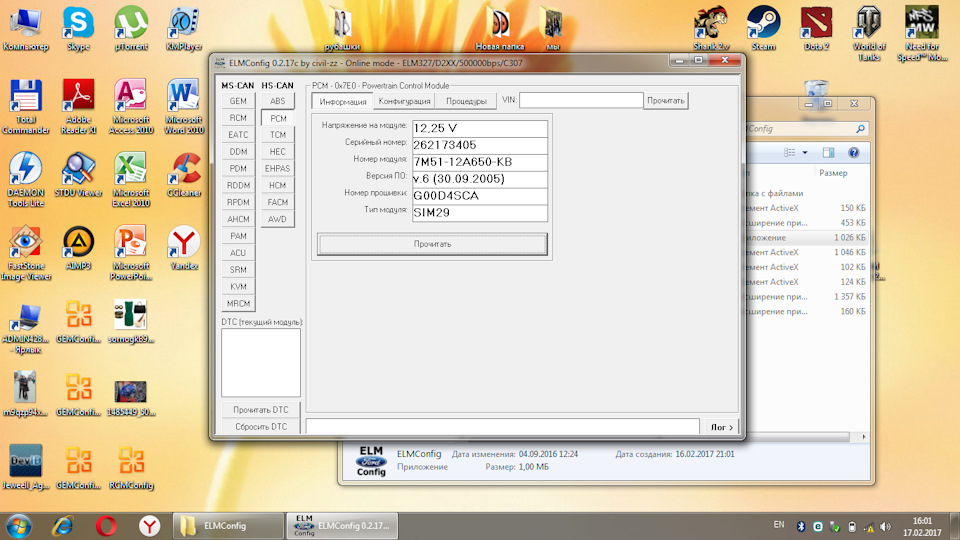Open µTorrent desktop icon
The height and width of the screenshot is (540, 960).
(x=131, y=29)
